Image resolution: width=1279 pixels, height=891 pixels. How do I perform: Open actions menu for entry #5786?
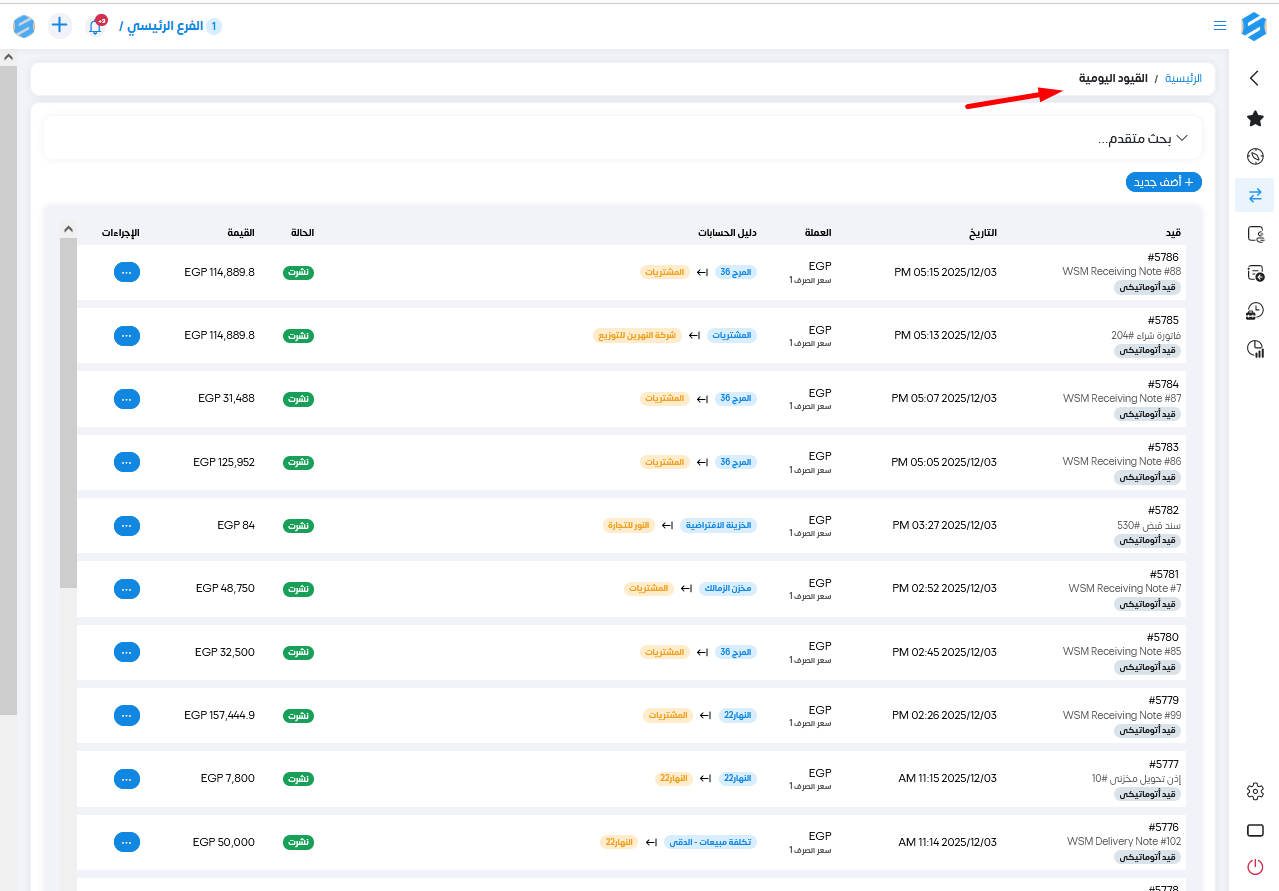(x=126, y=272)
